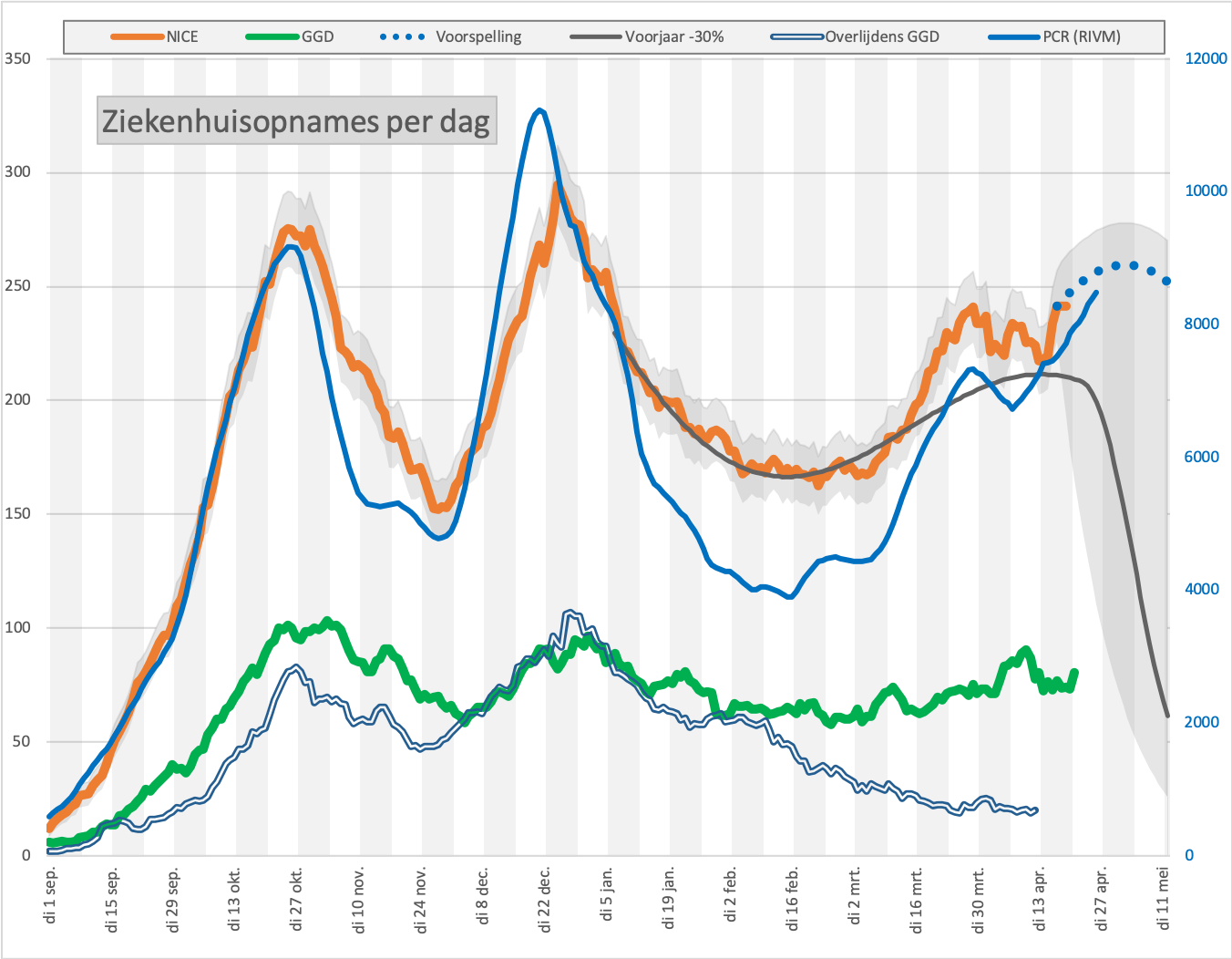This screenshot has height=959, width=1232.
Task: Click the blue PCR legend line swatch
Action: tap(1015, 37)
